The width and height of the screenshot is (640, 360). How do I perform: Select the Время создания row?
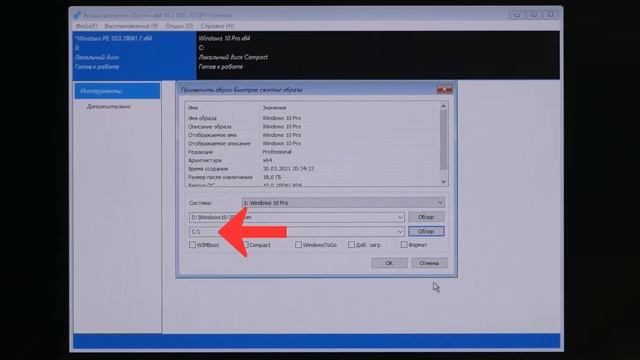click(x=312, y=169)
